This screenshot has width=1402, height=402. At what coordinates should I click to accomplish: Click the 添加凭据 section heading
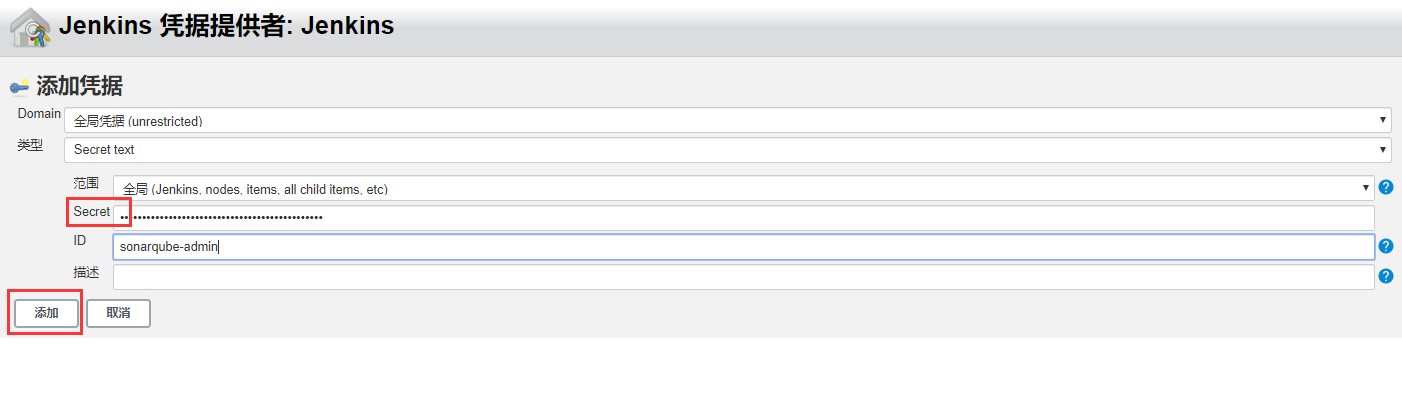tap(80, 86)
